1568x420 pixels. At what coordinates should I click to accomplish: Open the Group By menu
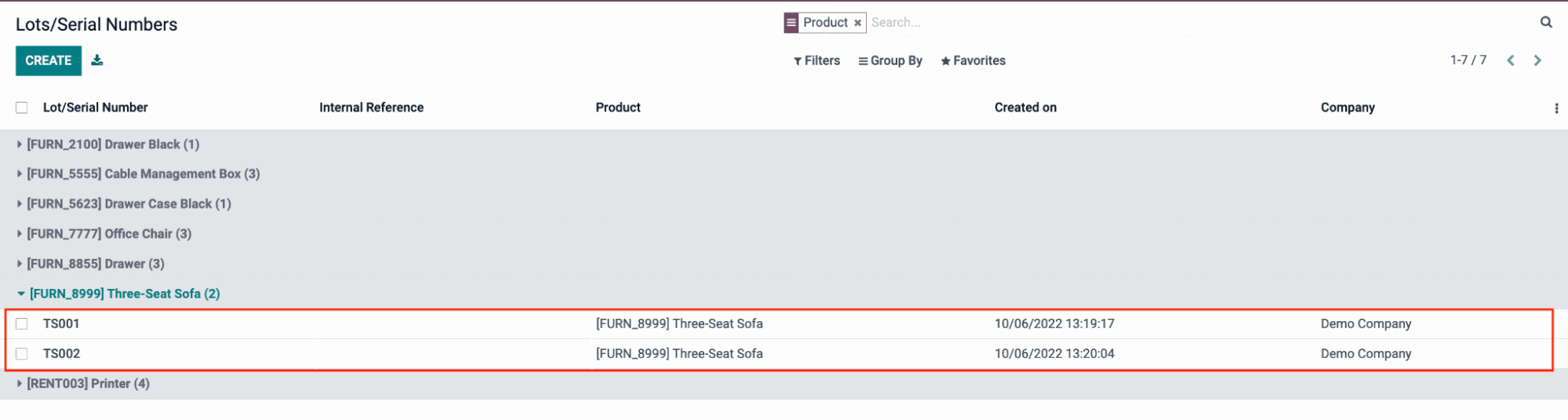(x=890, y=60)
